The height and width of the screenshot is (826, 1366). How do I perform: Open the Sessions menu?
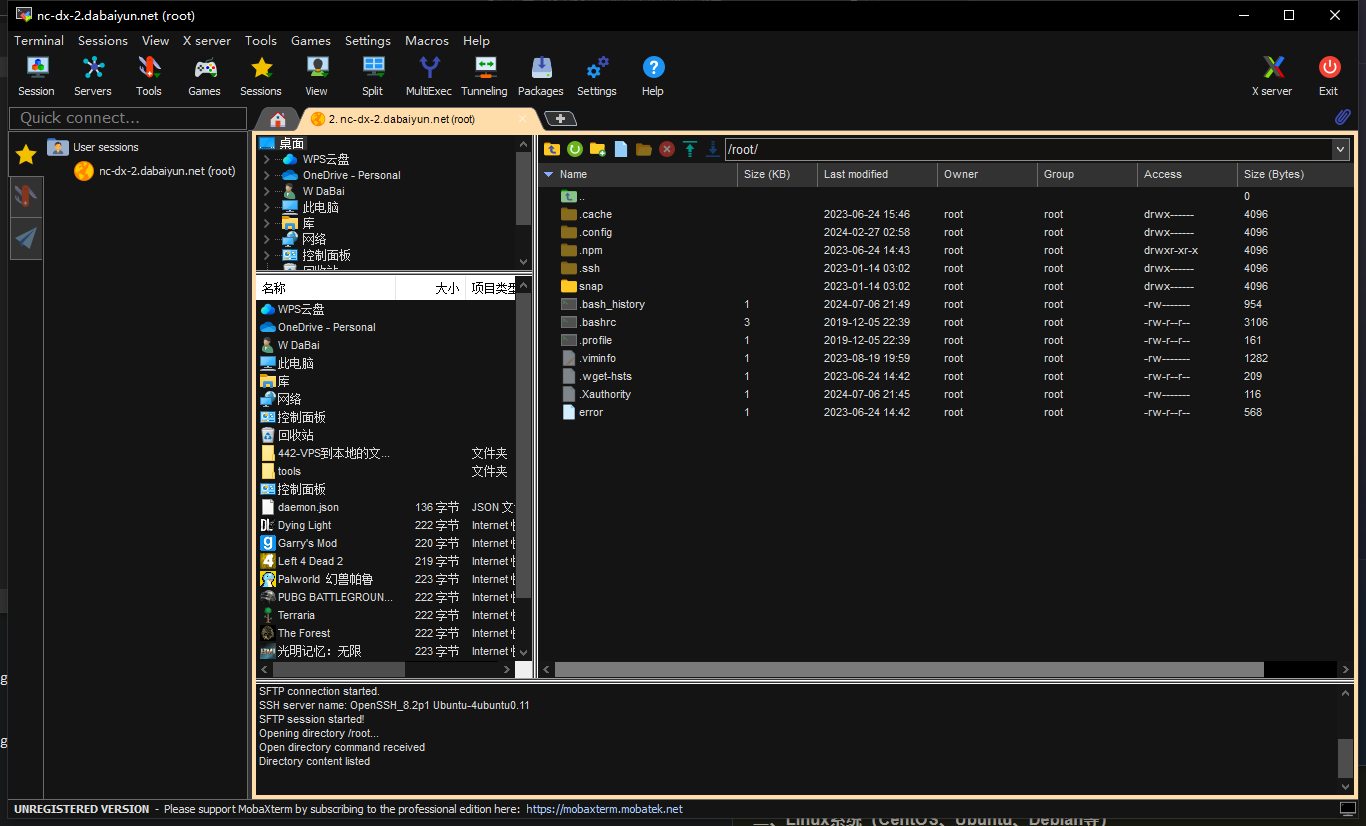pos(103,41)
